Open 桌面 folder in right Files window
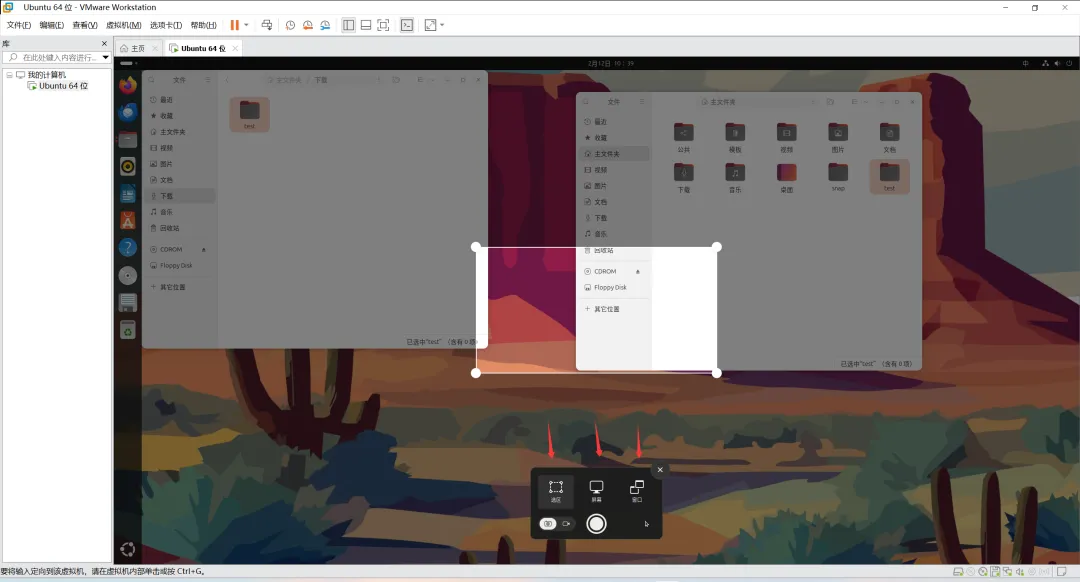Image resolution: width=1080 pixels, height=582 pixels. coord(787,177)
